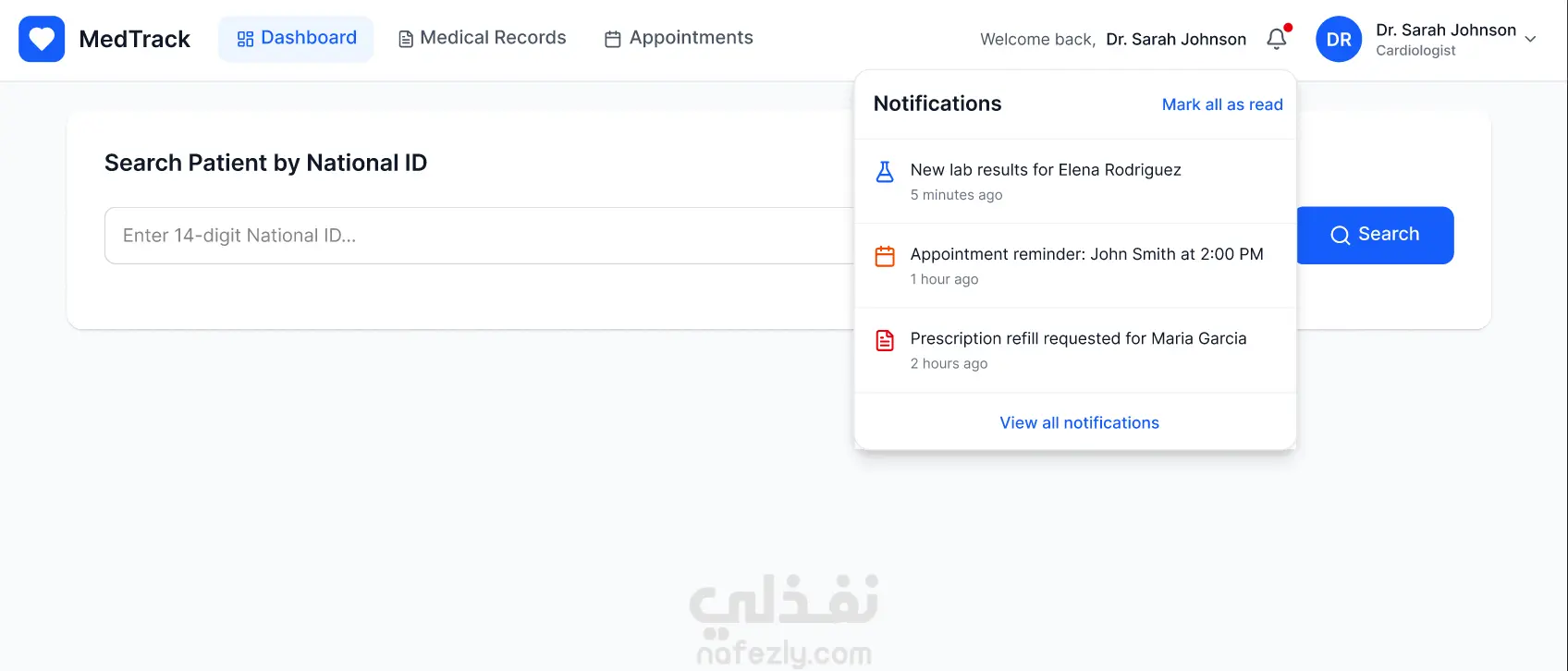The width and height of the screenshot is (1568, 671).
Task: Open View all notifications link
Action: [1079, 422]
